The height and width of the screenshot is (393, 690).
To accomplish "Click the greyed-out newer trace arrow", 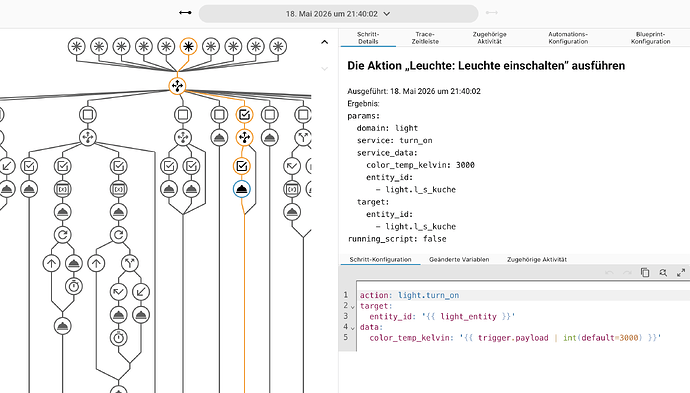I will click(492, 13).
